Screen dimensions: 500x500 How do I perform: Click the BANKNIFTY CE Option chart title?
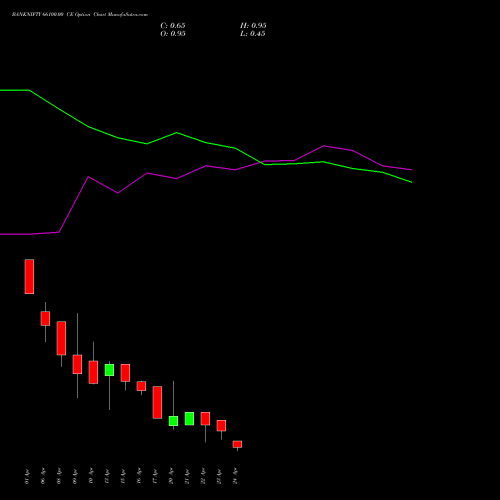(80, 15)
